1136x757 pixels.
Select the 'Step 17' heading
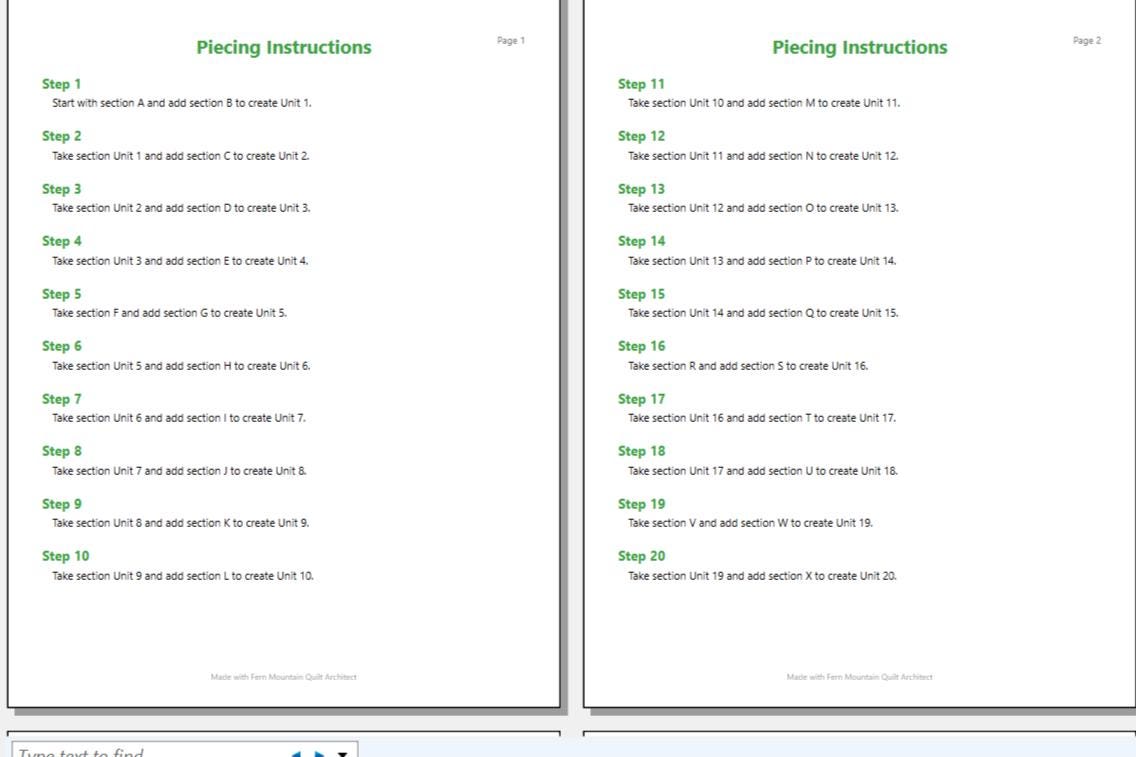point(641,399)
